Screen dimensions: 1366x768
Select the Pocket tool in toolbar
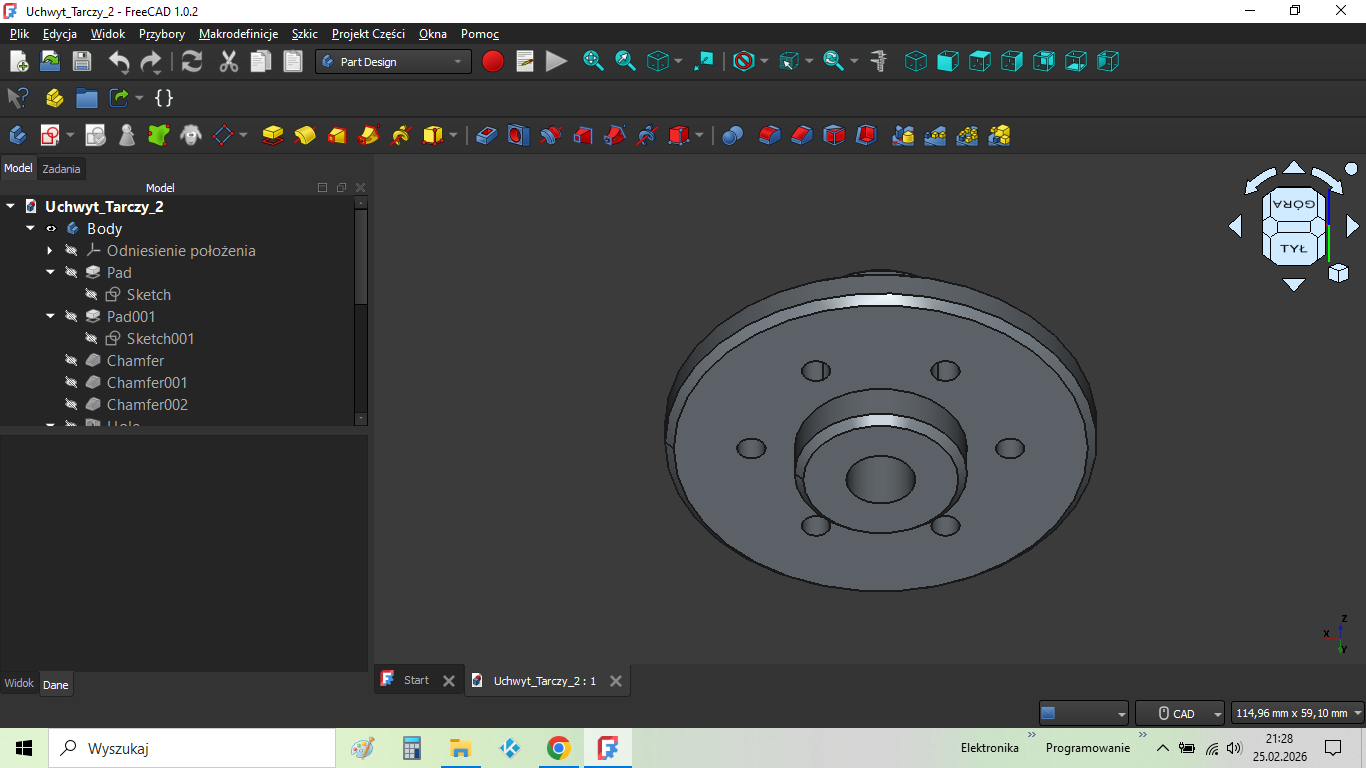[487, 135]
